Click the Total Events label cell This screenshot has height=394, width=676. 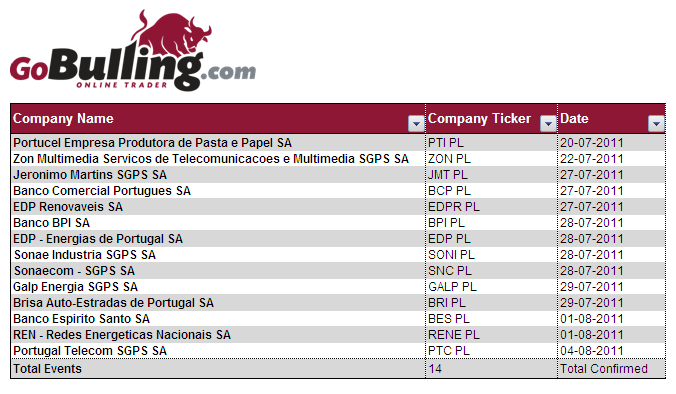coord(218,369)
